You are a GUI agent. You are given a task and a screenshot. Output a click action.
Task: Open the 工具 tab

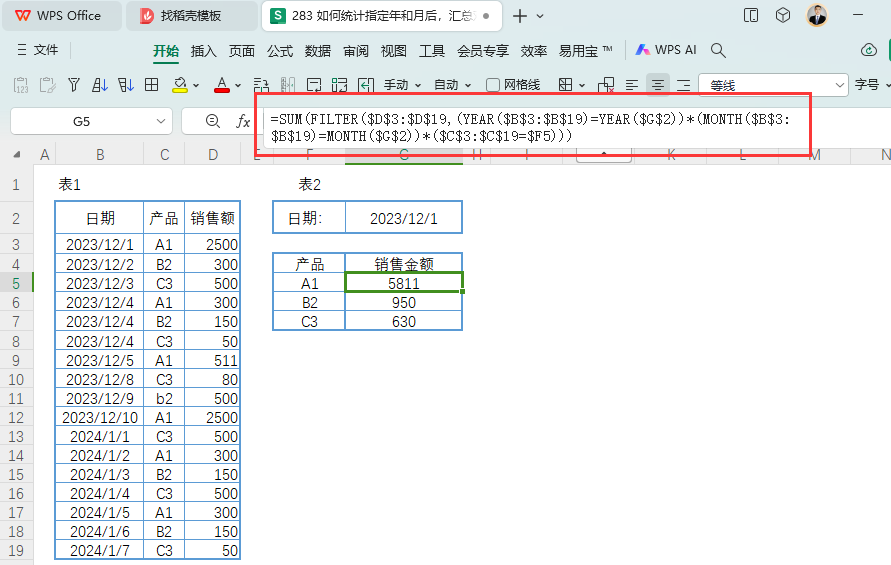[432, 51]
